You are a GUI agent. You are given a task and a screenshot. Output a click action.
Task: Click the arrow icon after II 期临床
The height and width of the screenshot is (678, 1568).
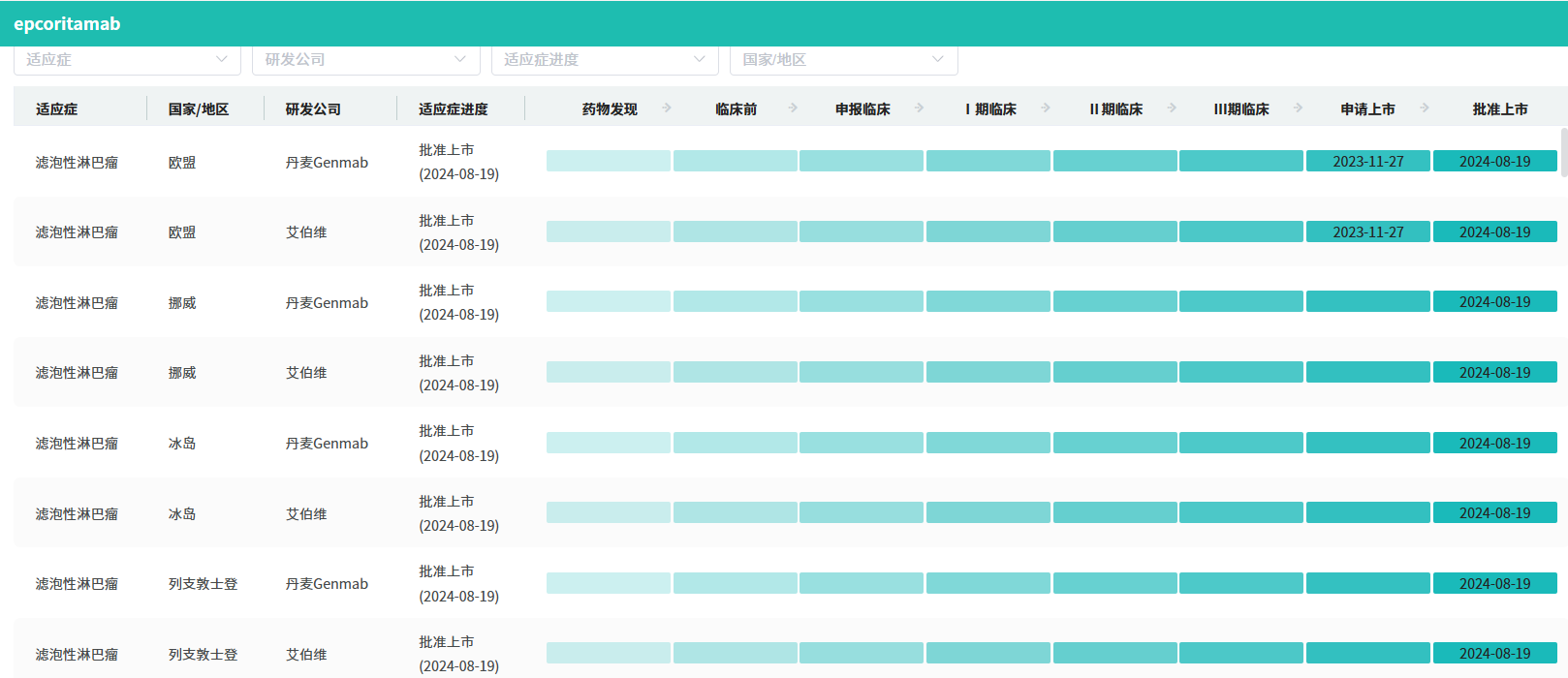1172,108
